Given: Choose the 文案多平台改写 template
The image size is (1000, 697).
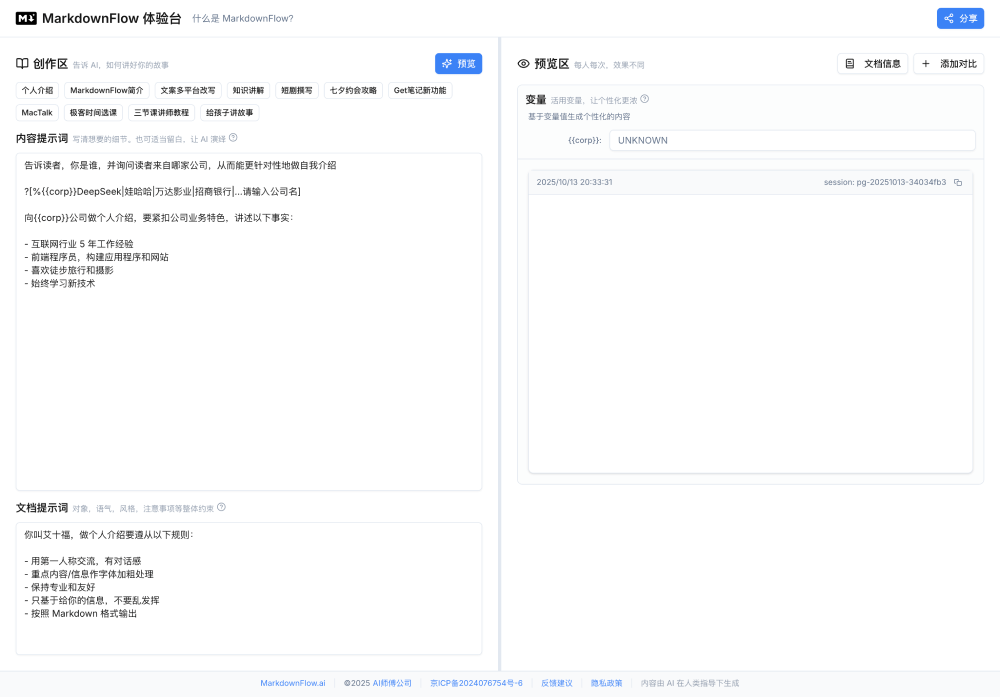Looking at the screenshot, I should (x=187, y=90).
